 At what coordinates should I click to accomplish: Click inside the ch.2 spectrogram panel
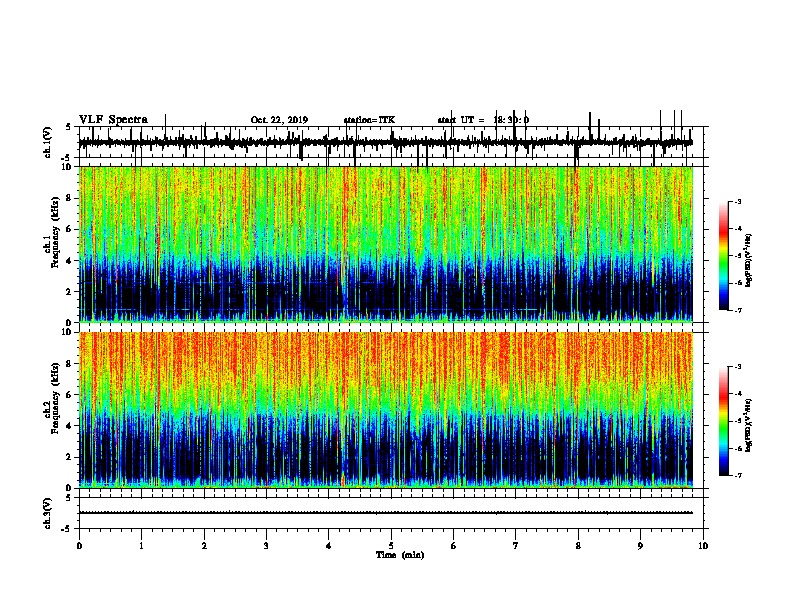pyautogui.click(x=385, y=410)
